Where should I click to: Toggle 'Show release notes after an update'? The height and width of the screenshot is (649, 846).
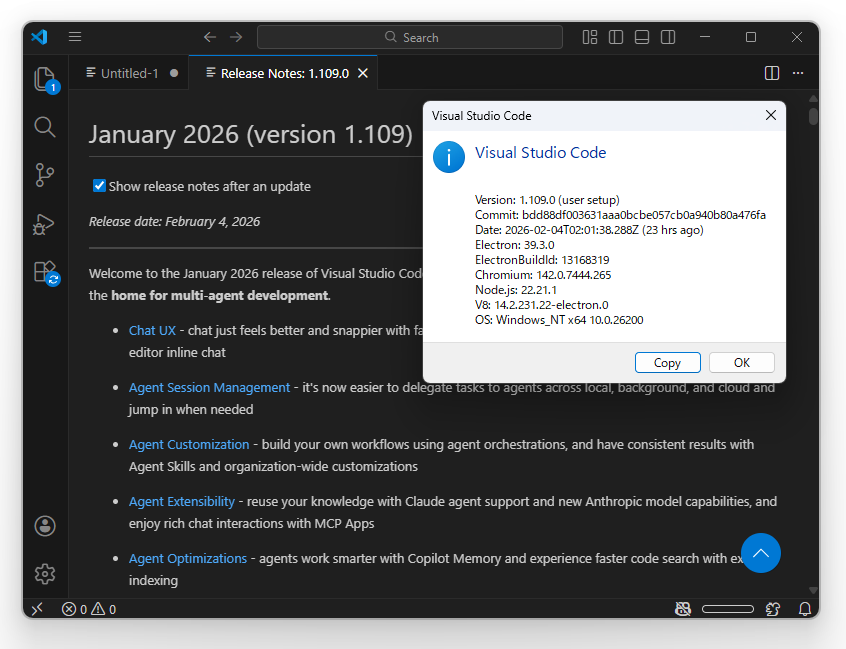tap(97, 186)
